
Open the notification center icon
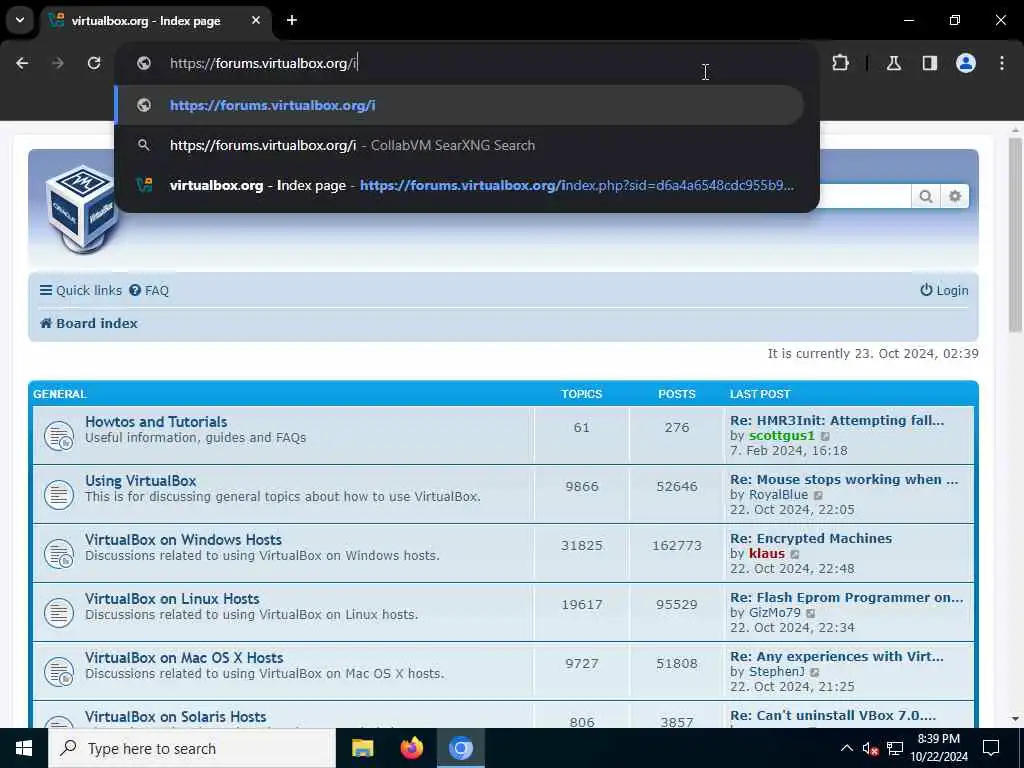point(991,748)
